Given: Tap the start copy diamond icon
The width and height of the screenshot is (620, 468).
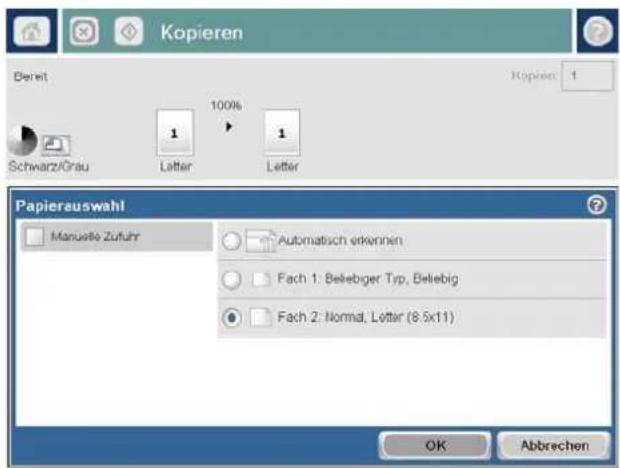Looking at the screenshot, I should (x=129, y=31).
